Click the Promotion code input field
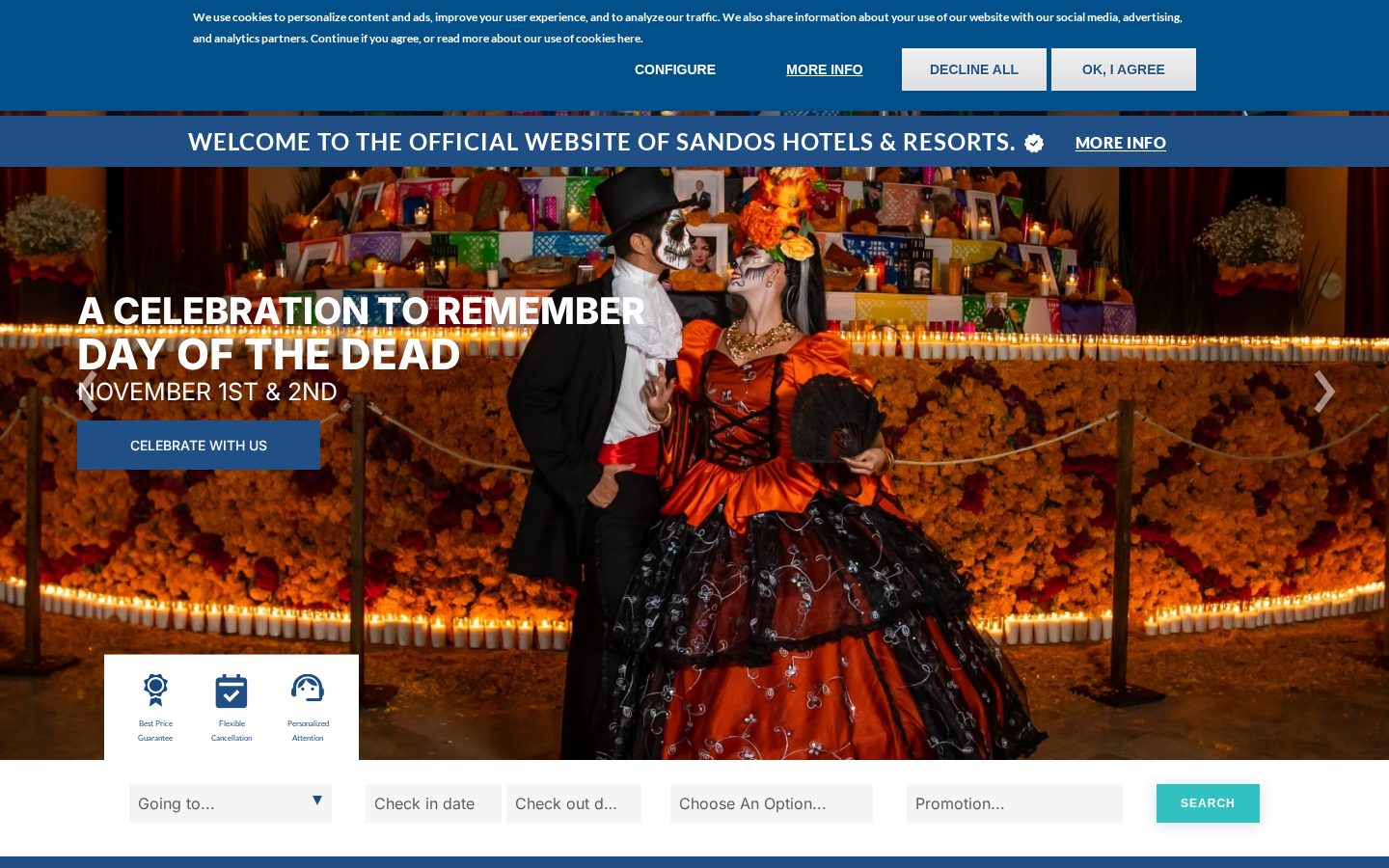The image size is (1389, 868). (x=1015, y=803)
